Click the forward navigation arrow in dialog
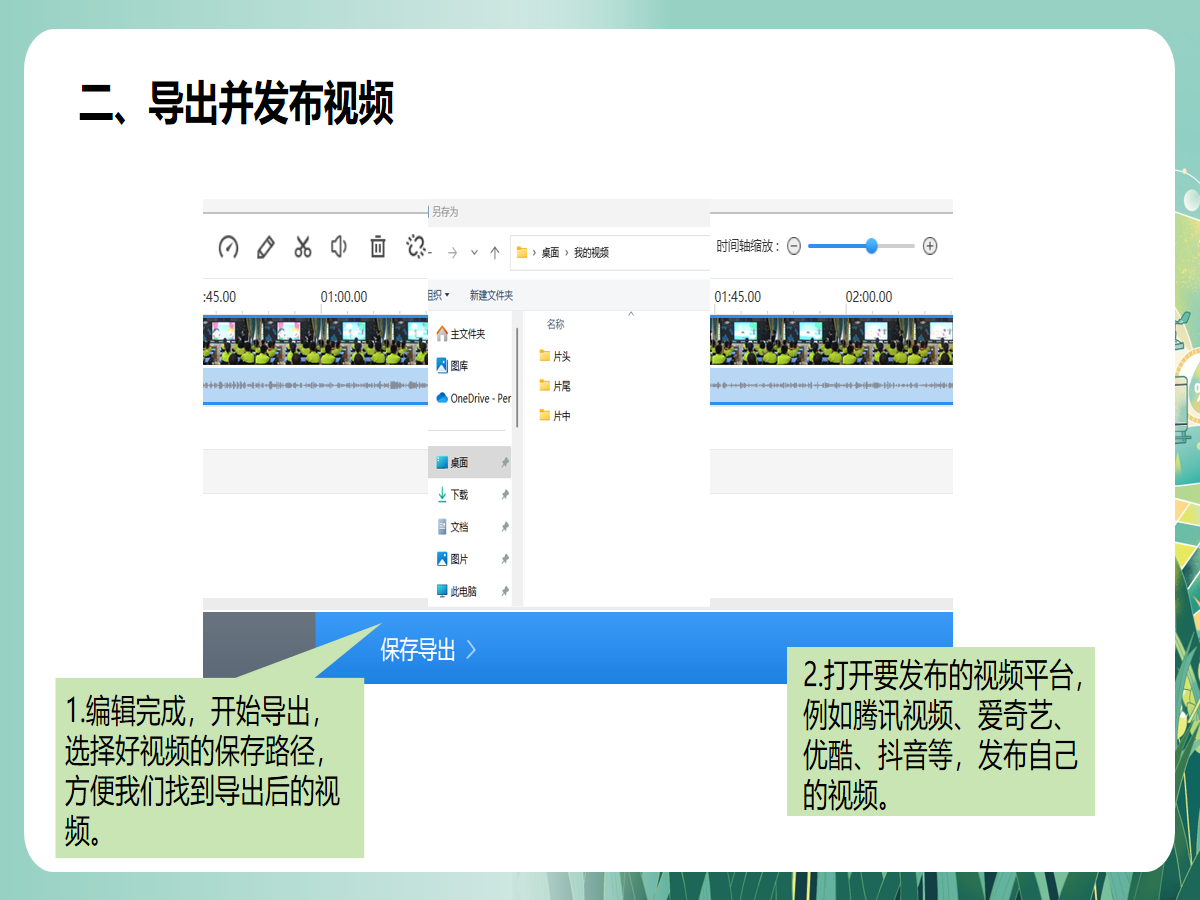The width and height of the screenshot is (1200, 900). [452, 253]
